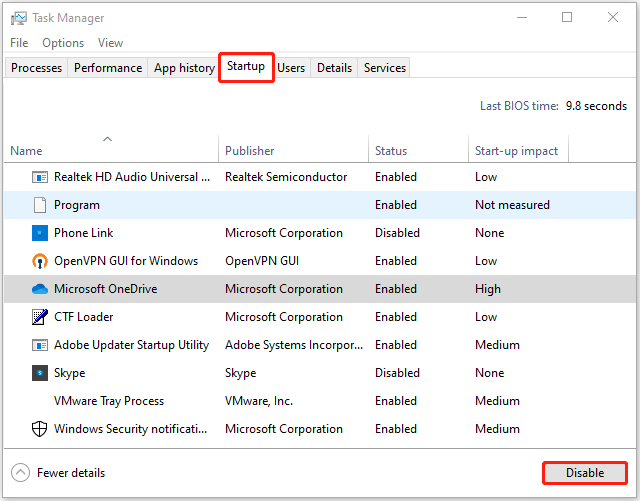Switch to the Details tab
This screenshot has height=501, width=640.
(x=334, y=68)
